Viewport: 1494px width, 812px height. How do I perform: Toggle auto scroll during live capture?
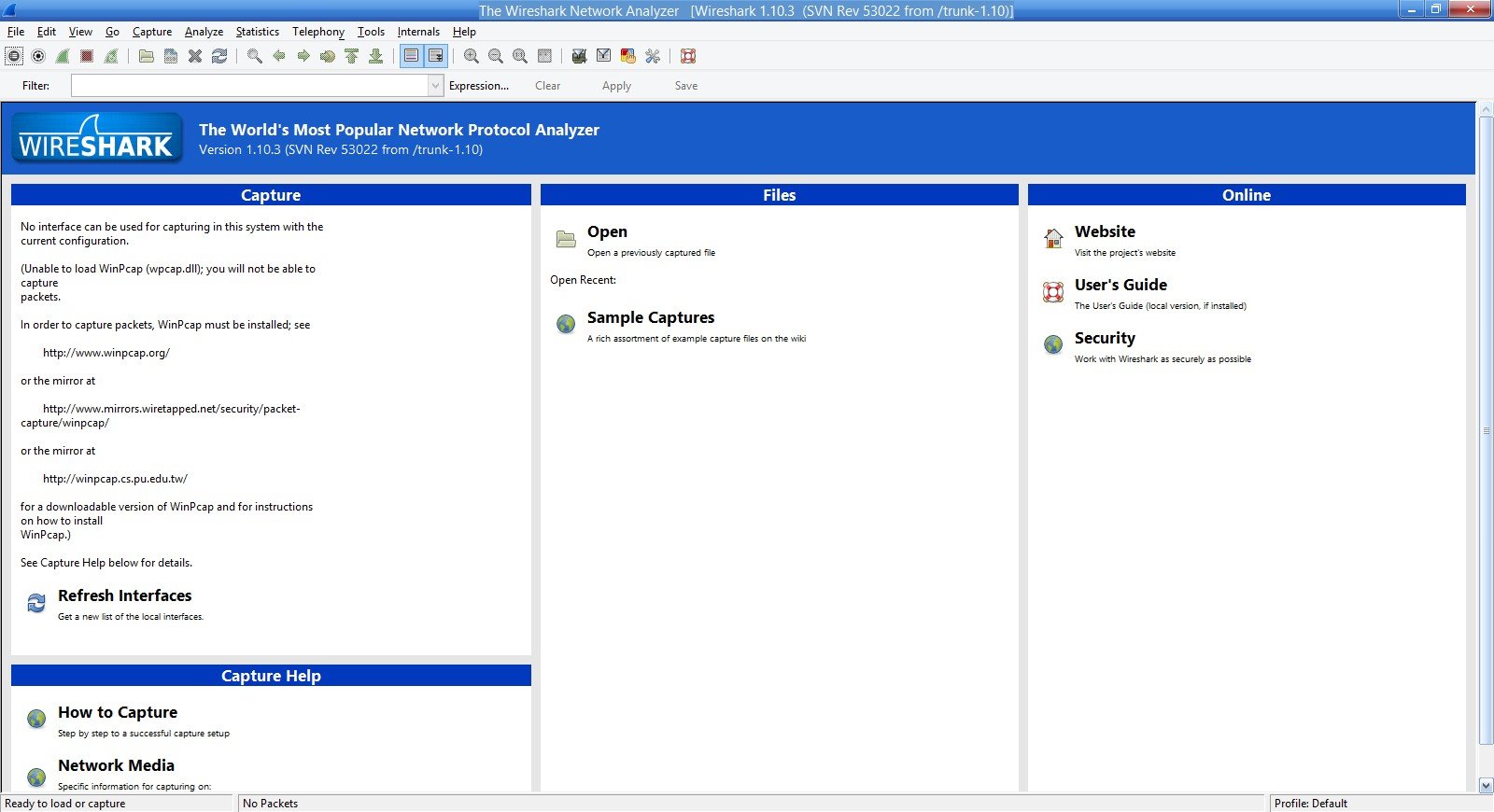pos(436,56)
